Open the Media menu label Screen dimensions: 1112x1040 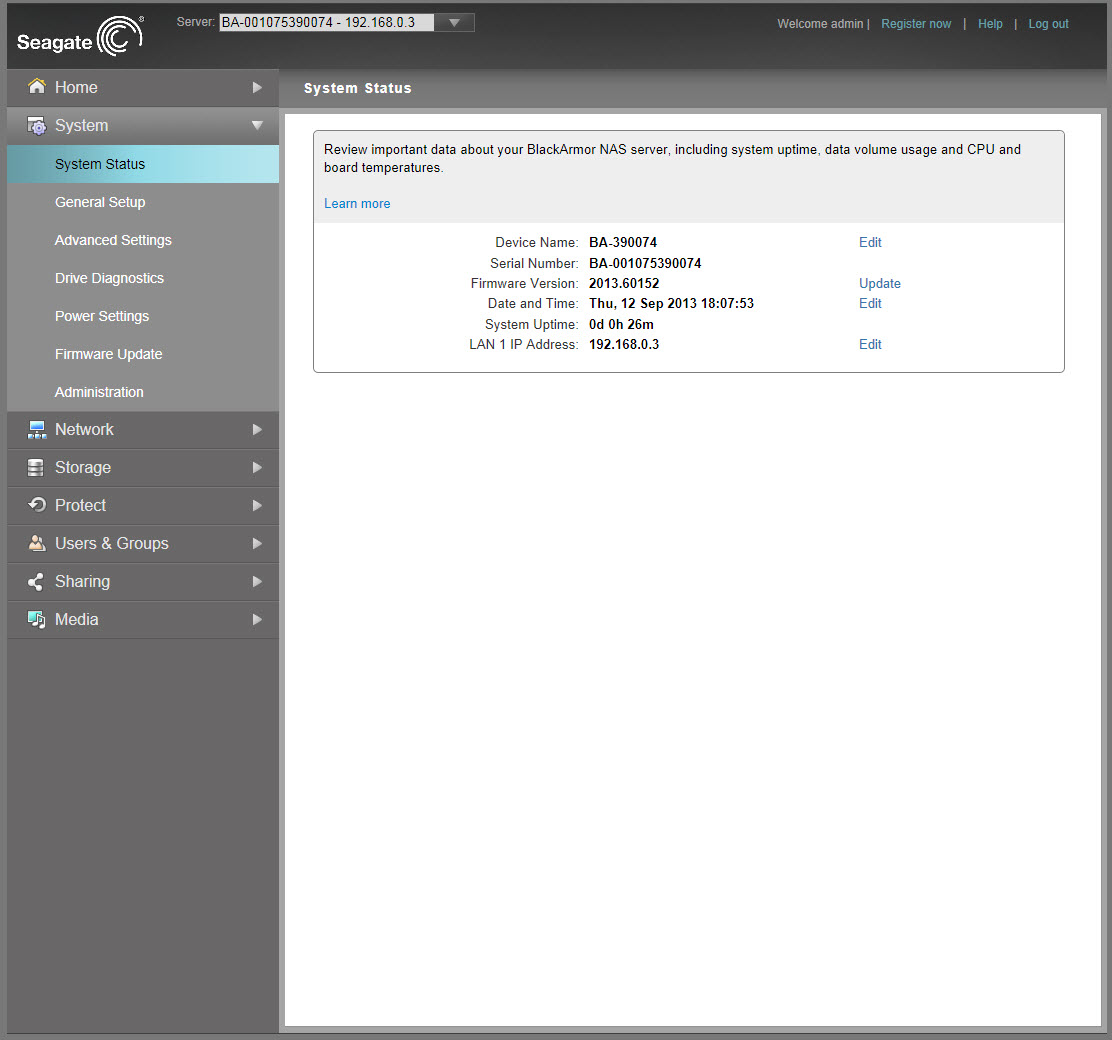(x=77, y=620)
